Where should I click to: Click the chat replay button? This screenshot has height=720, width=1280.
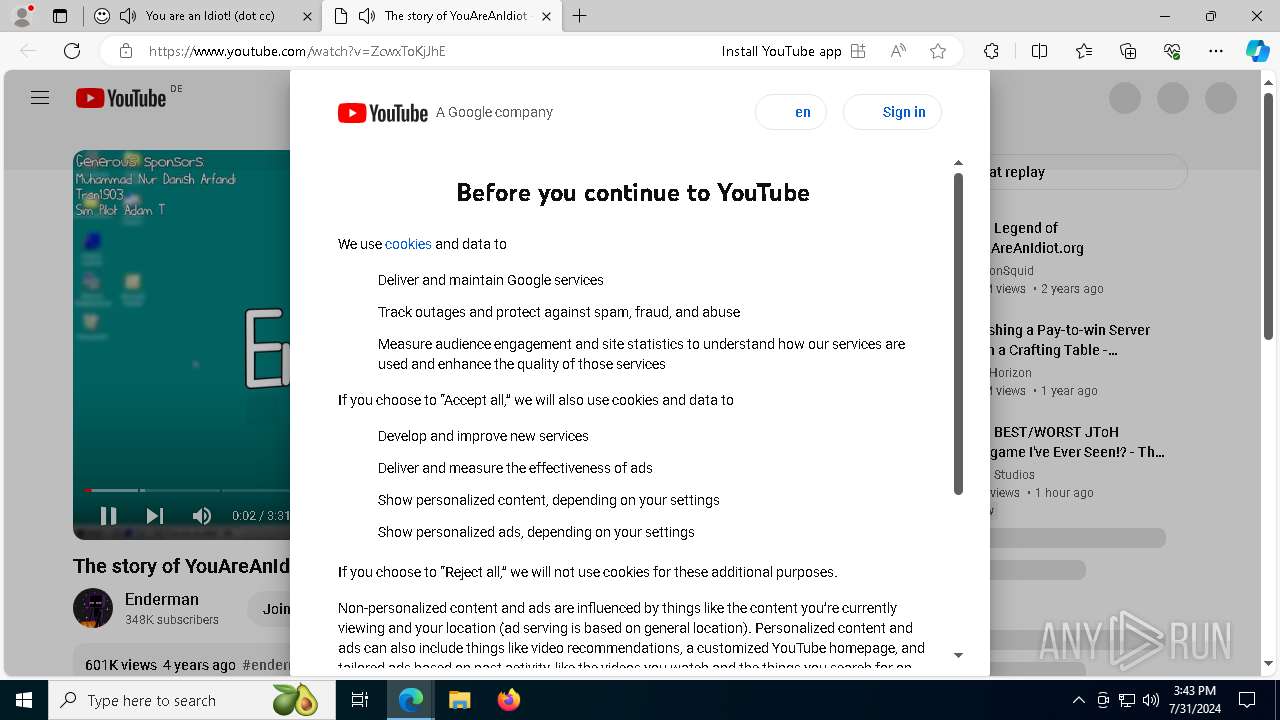pos(1087,172)
